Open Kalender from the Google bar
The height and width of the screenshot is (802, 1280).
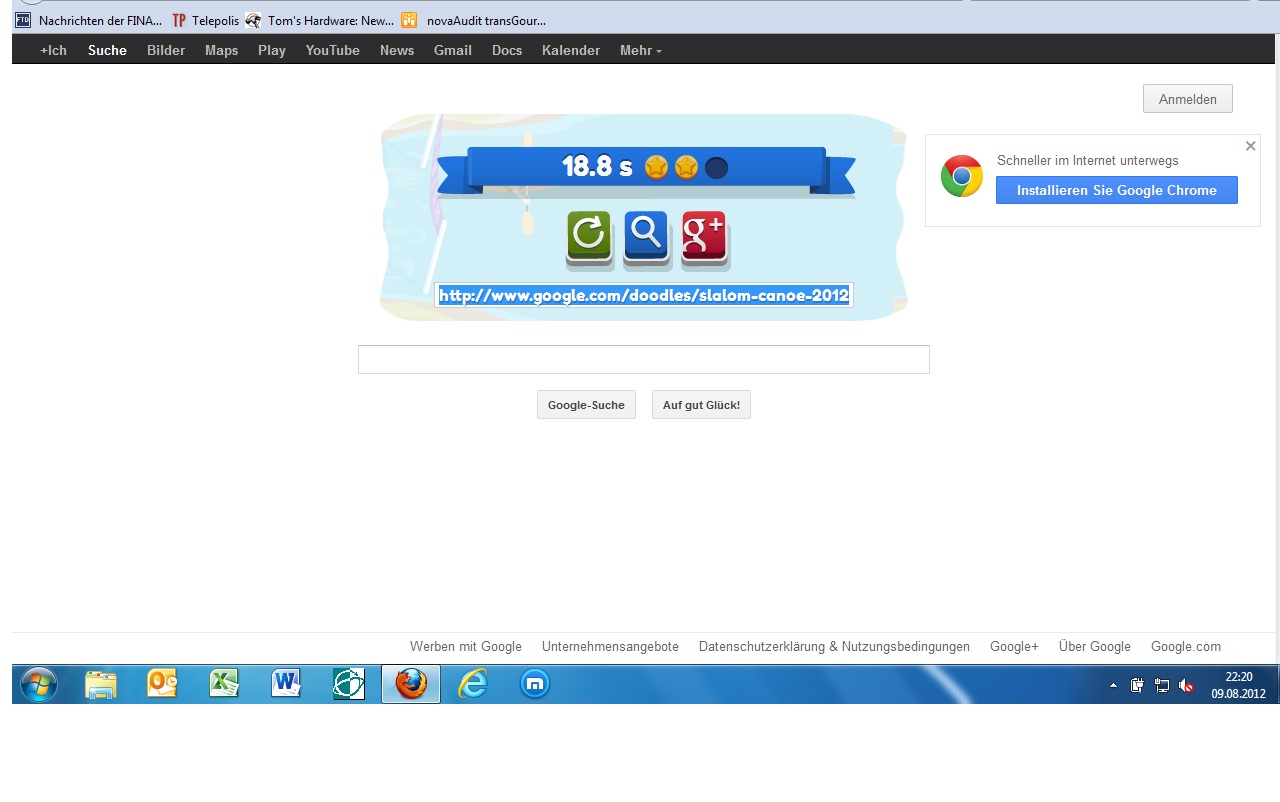571,50
